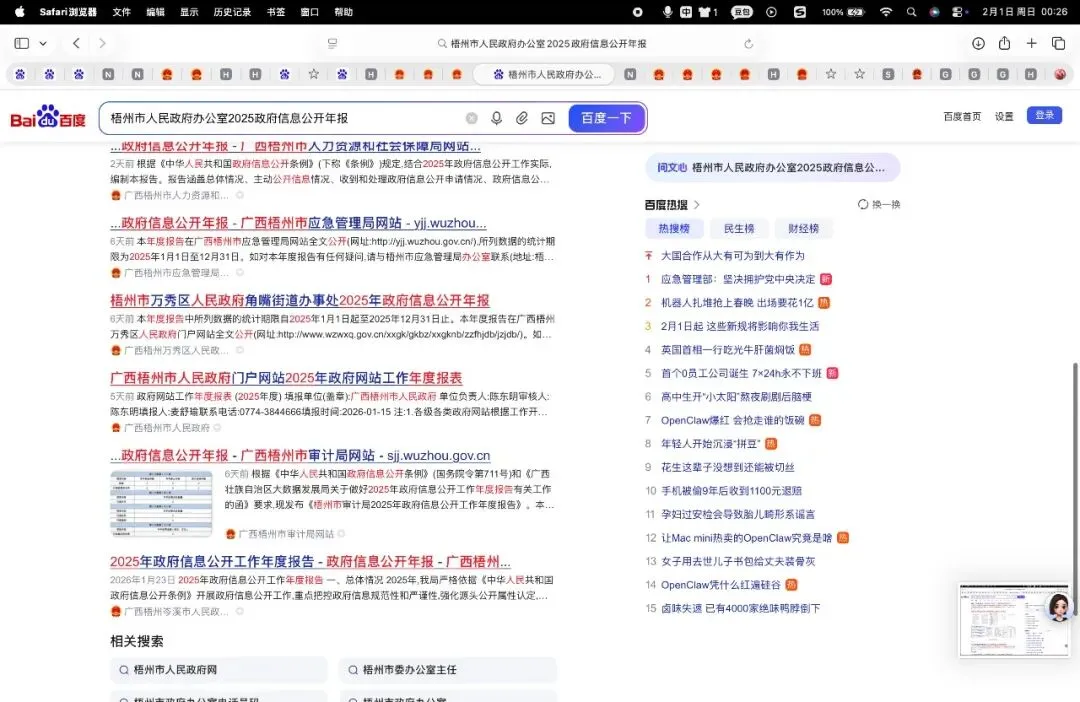The image size is (1080, 702).
Task: Select the 热搜榜 tab
Action: pyautogui.click(x=674, y=229)
